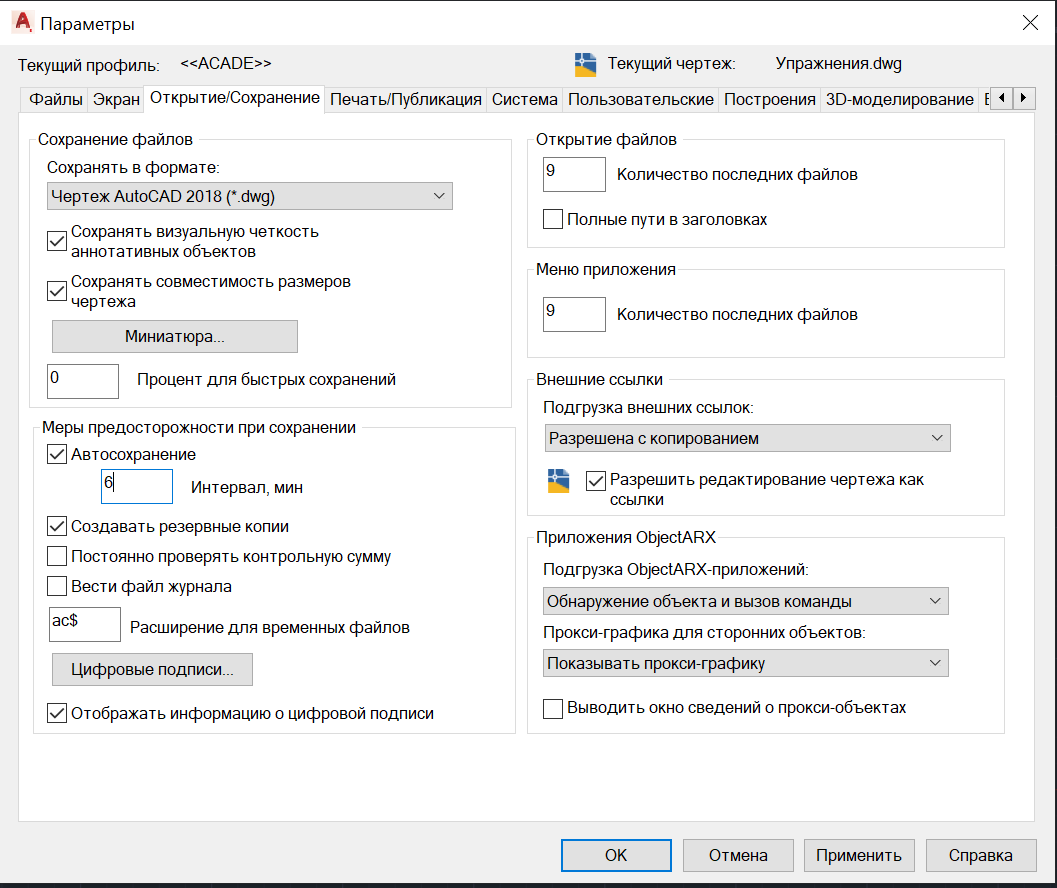1057x888 pixels.
Task: Open help with the Справка button
Action: 981,855
